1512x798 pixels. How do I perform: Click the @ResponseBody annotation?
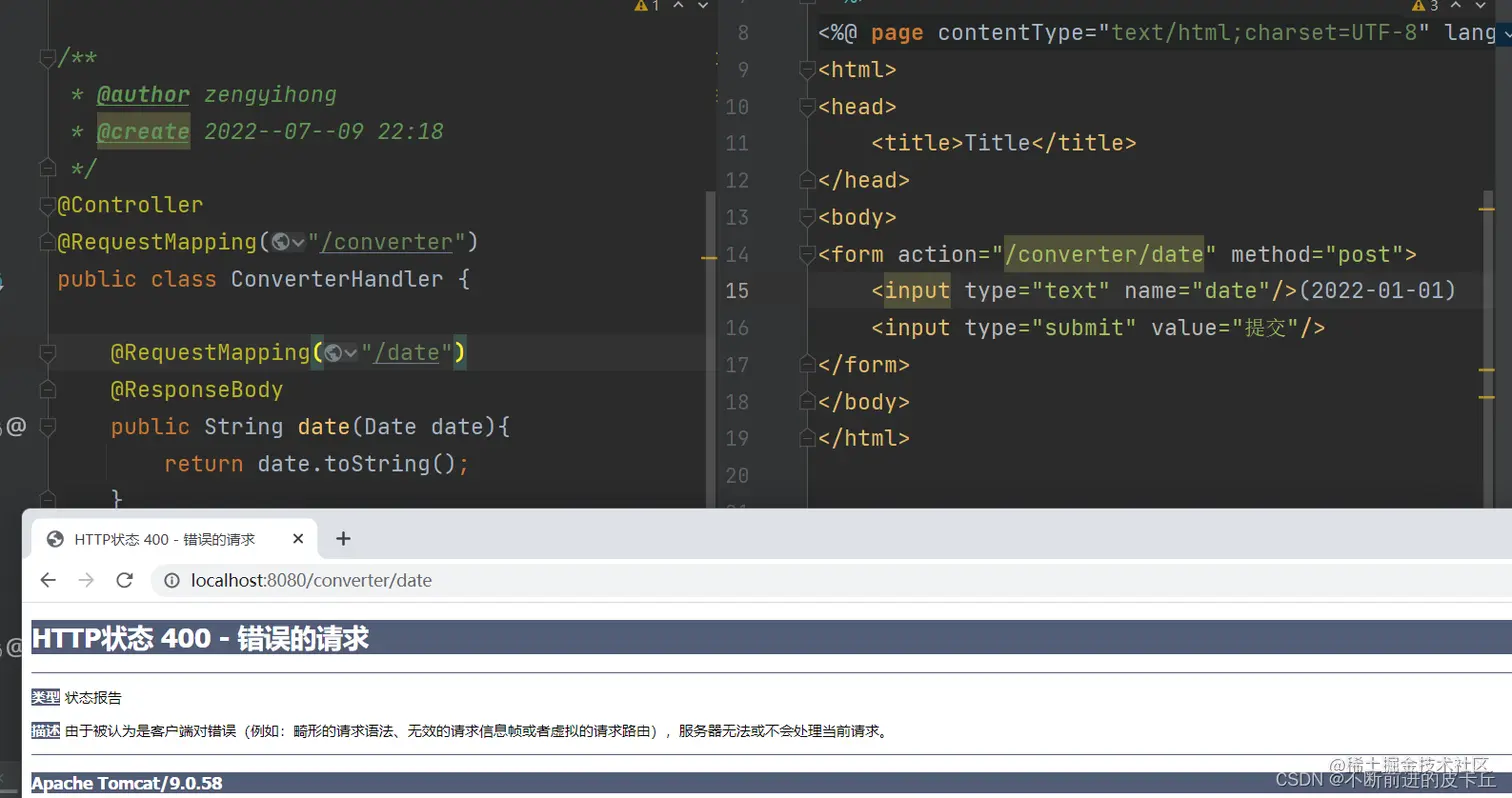coord(197,390)
